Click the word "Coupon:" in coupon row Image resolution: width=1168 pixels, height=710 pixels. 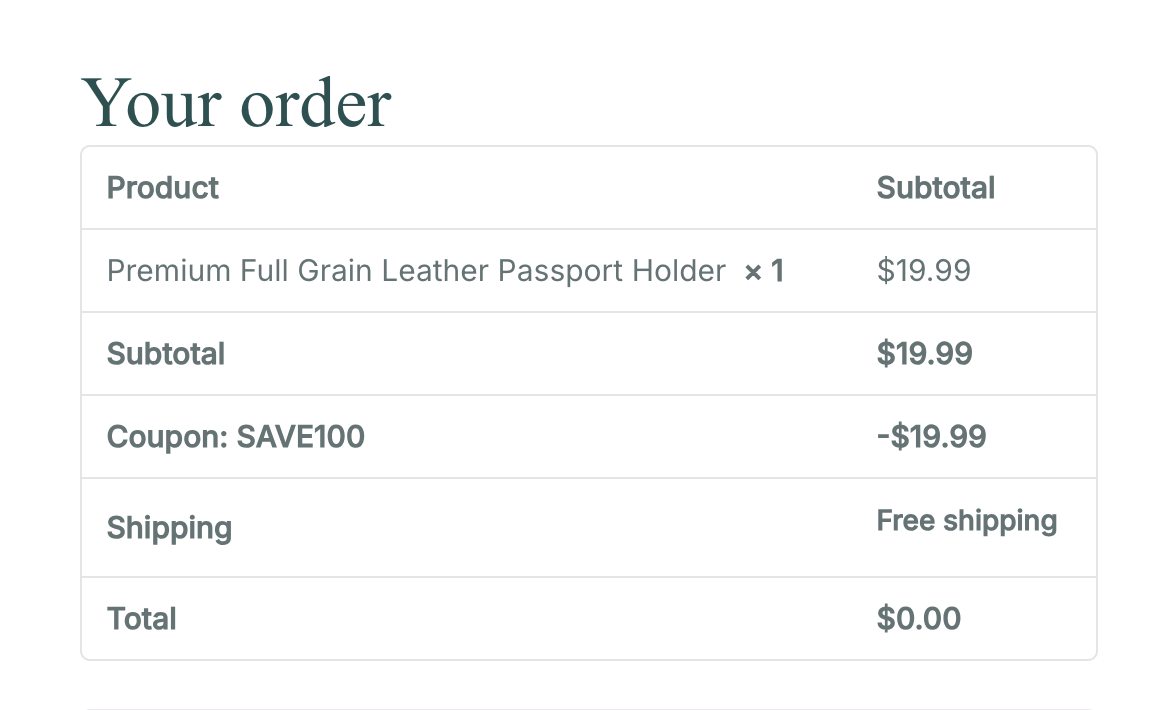click(168, 437)
